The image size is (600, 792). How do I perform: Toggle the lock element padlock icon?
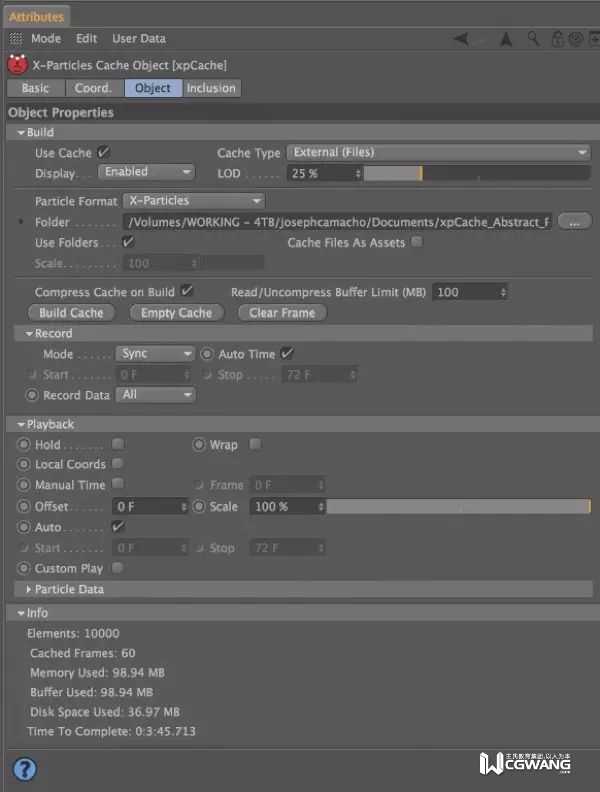coord(557,39)
